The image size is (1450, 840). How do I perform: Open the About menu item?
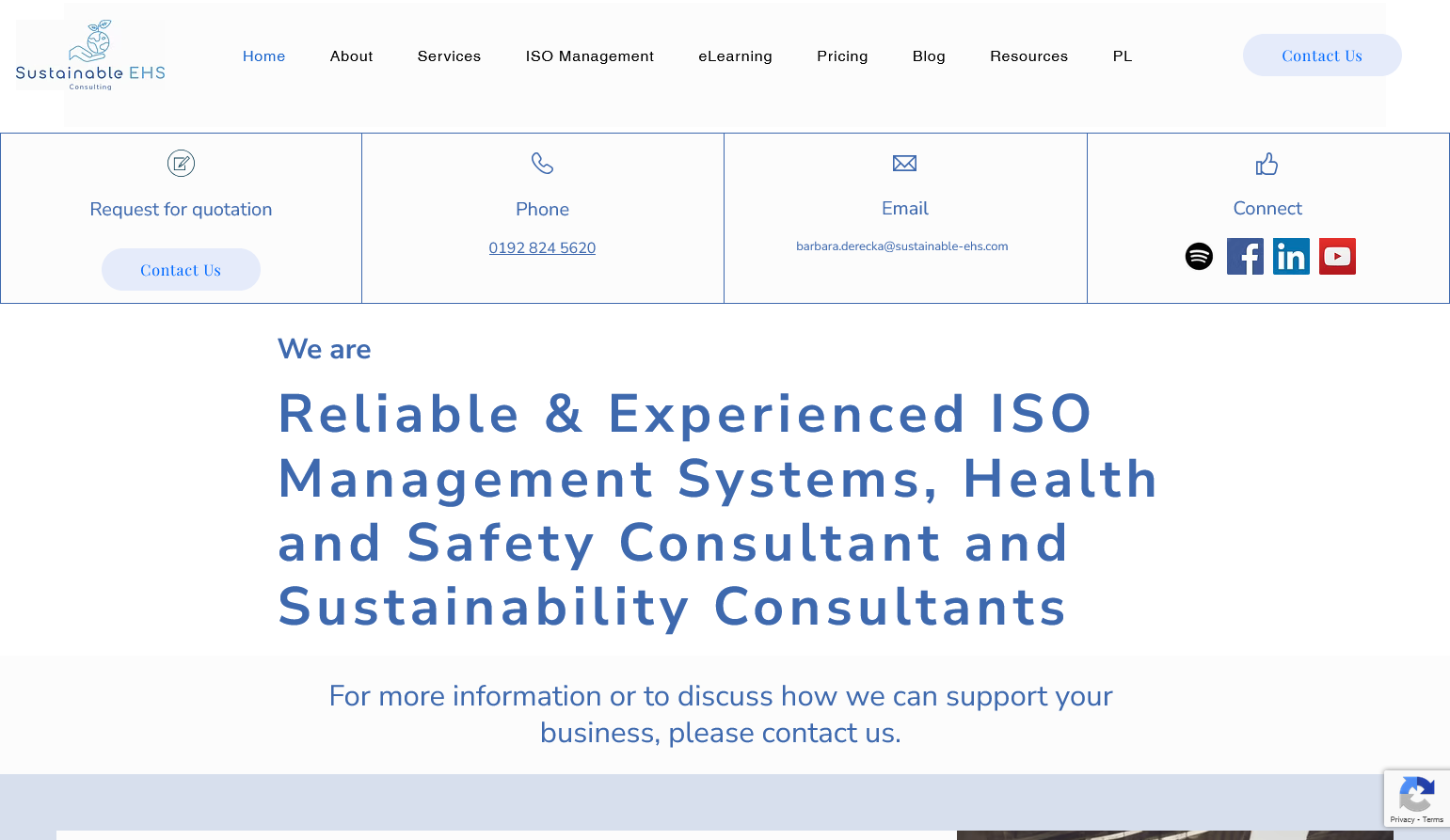[351, 56]
